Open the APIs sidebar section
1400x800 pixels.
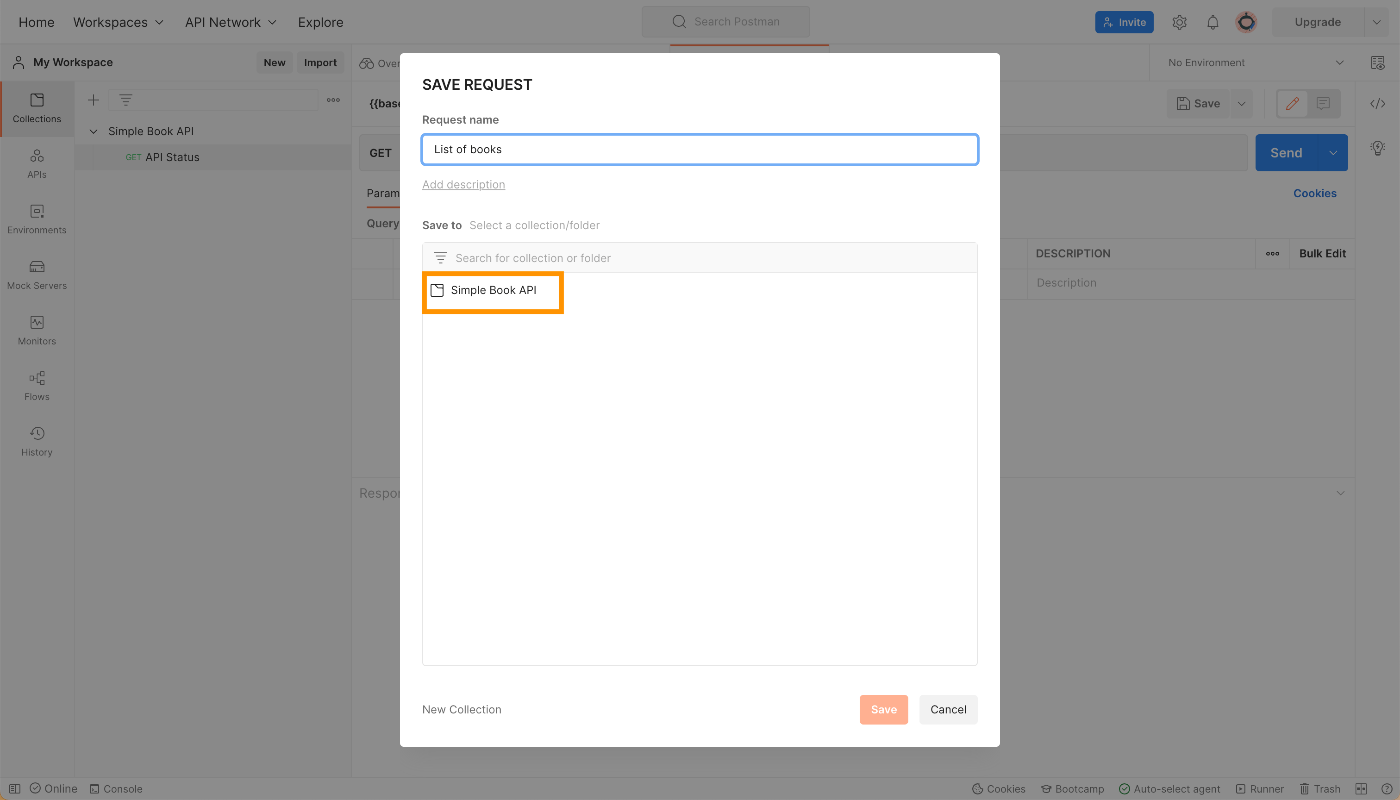pos(37,164)
